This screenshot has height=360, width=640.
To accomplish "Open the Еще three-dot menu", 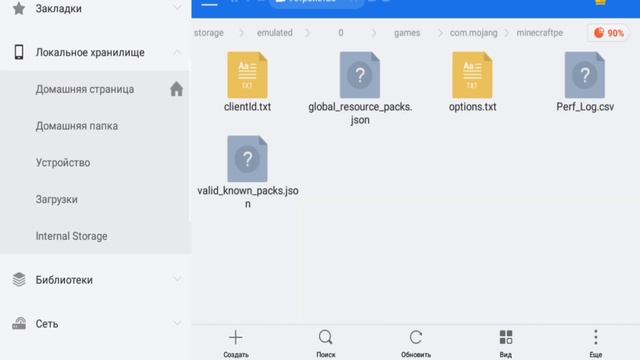I will click(596, 338).
